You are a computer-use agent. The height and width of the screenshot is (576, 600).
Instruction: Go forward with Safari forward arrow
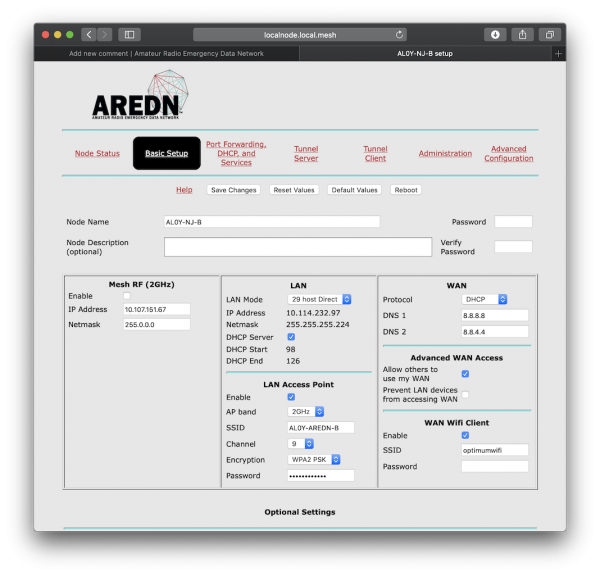[x=104, y=35]
